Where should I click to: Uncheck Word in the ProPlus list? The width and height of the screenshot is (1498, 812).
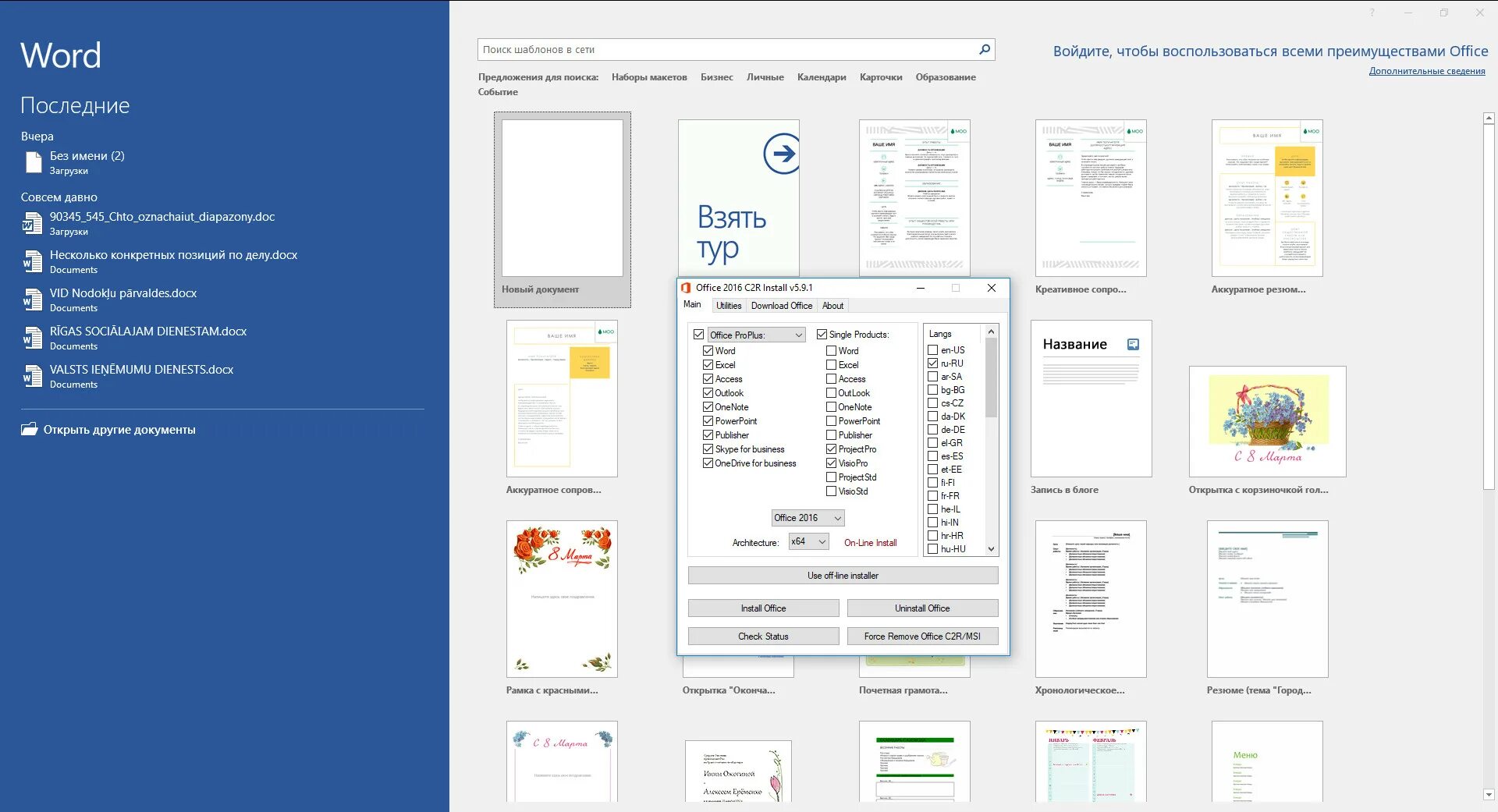pyautogui.click(x=708, y=351)
